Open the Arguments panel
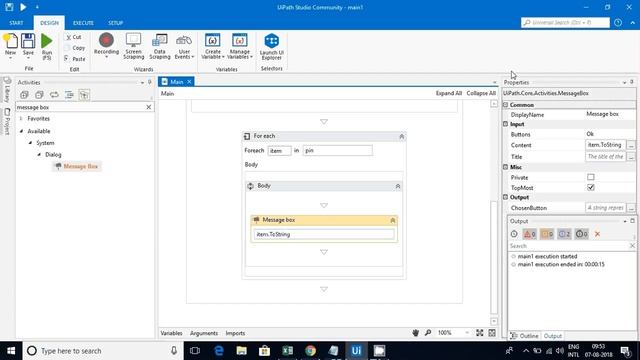The height and width of the screenshot is (360, 640). tap(204, 333)
